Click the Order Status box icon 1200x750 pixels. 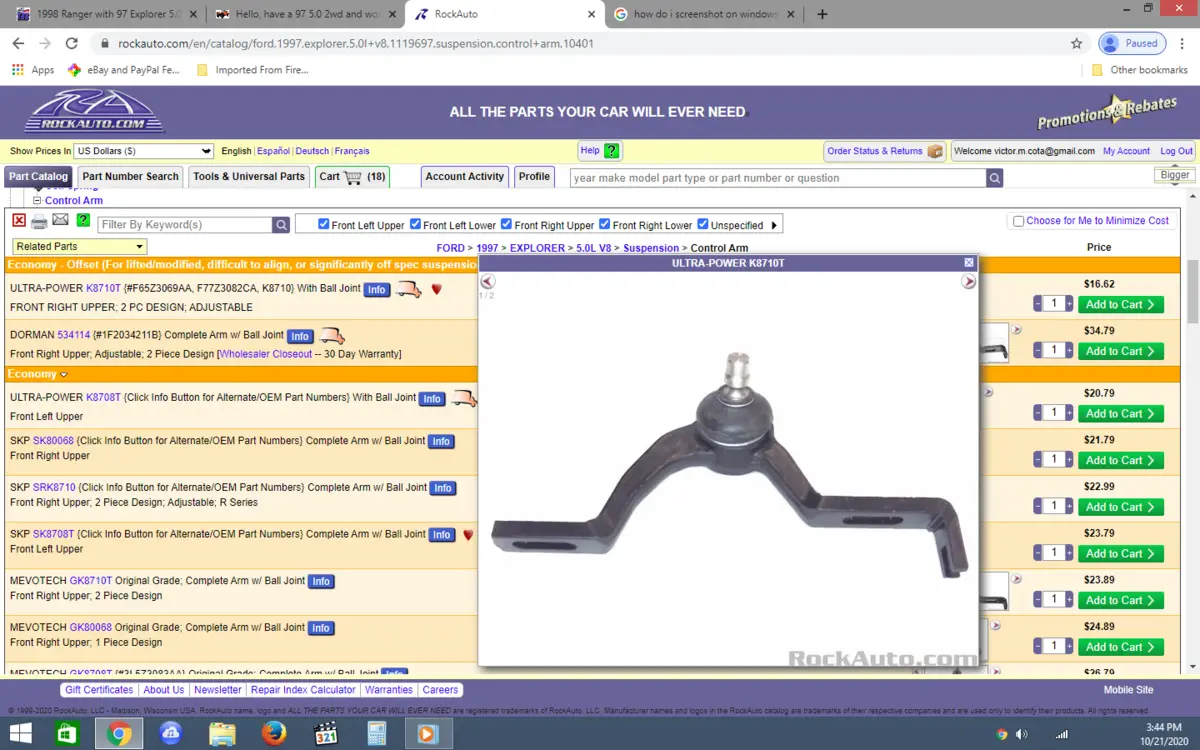936,151
